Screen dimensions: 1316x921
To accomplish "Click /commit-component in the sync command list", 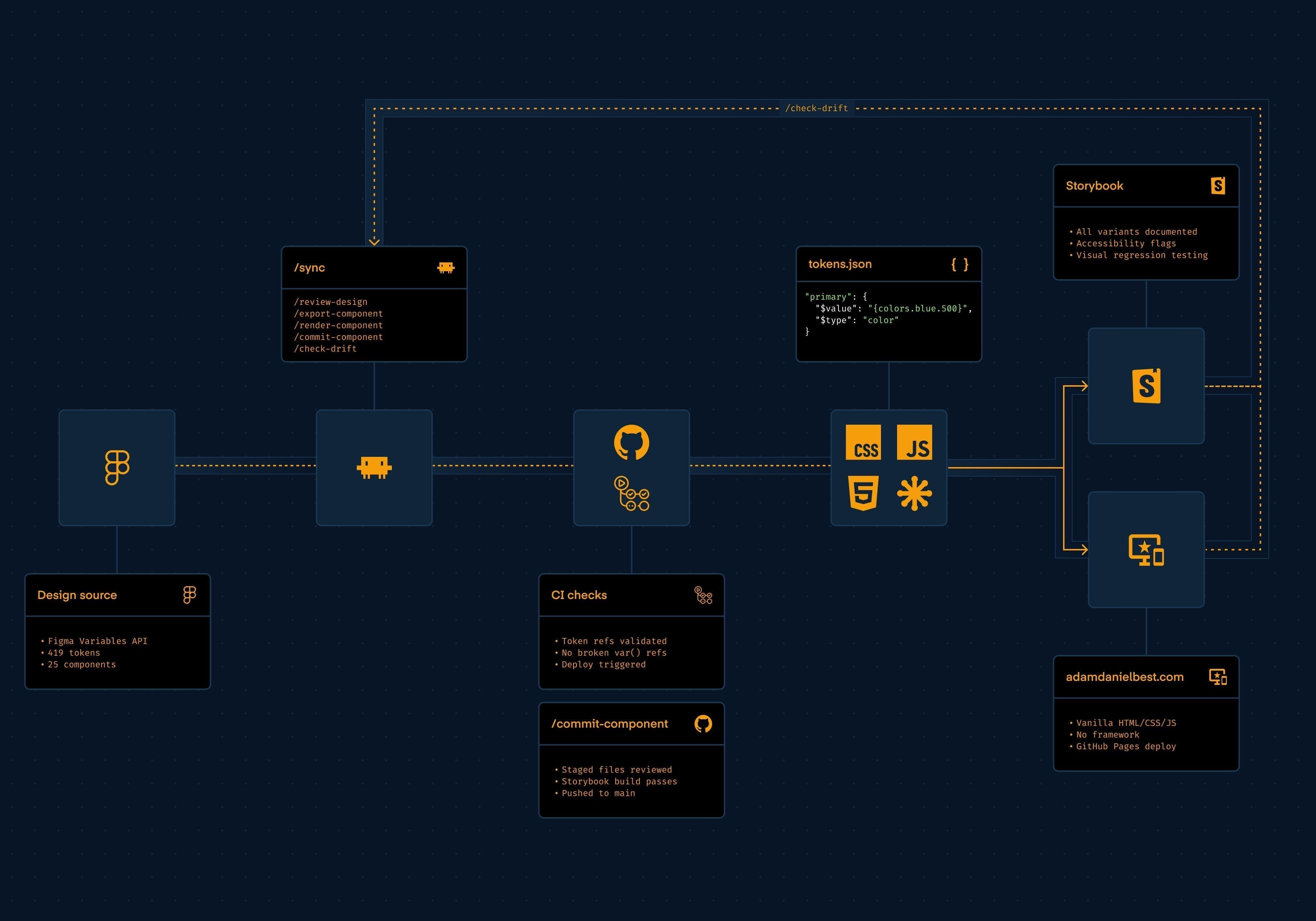I will (338, 337).
